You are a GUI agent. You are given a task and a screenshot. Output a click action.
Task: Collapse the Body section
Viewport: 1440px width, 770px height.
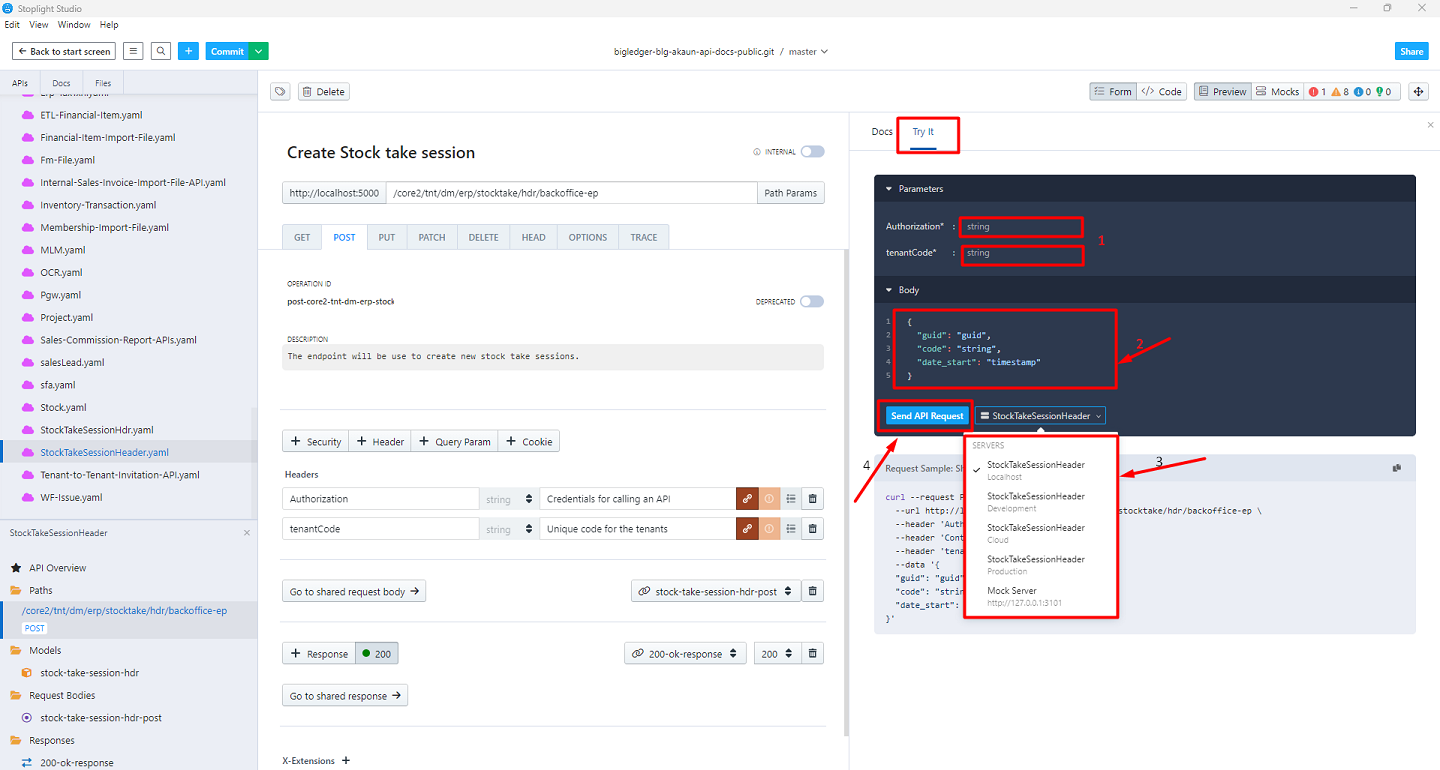pyautogui.click(x=903, y=290)
